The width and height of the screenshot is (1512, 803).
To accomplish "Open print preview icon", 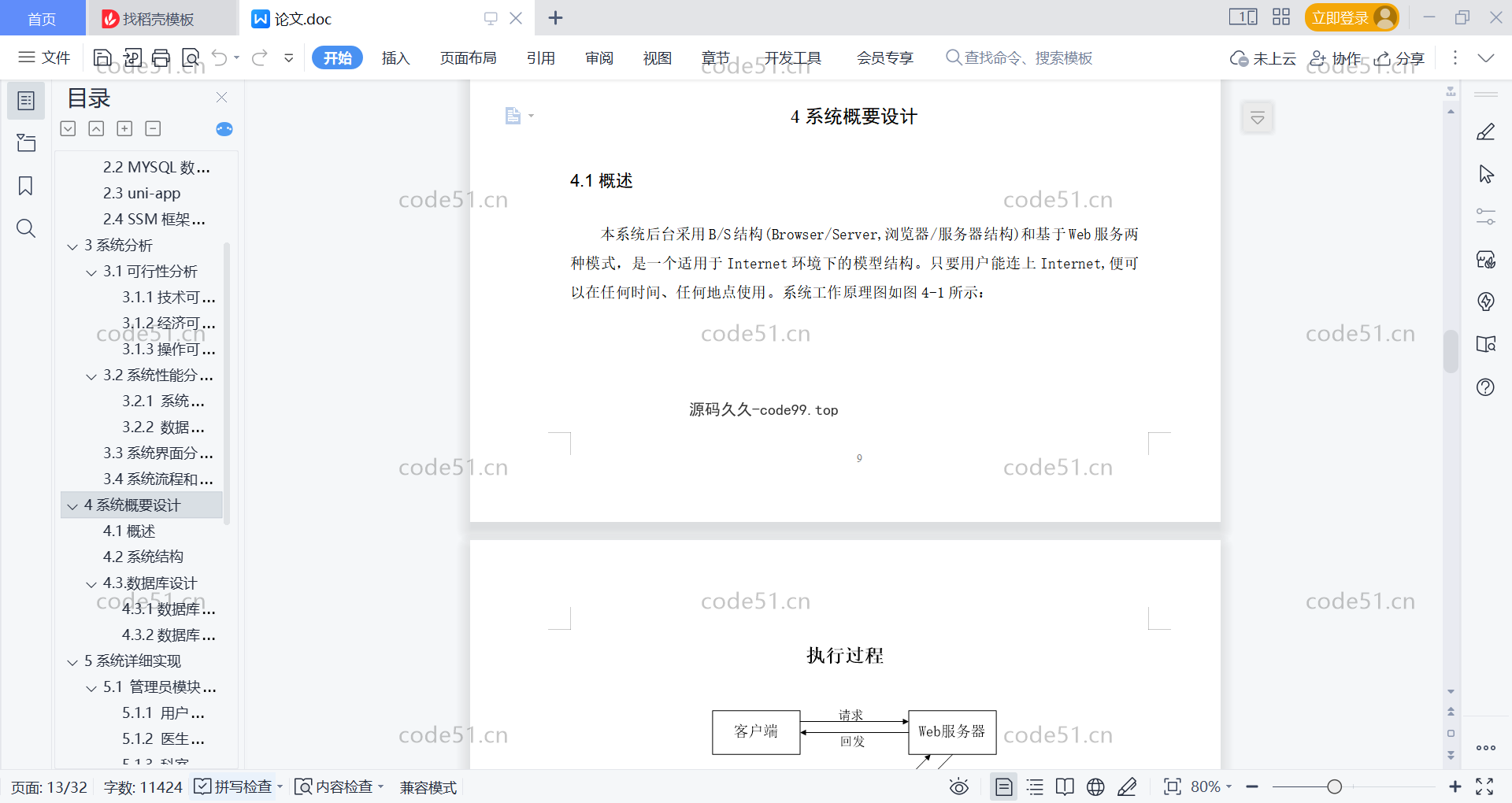I will coord(191,57).
